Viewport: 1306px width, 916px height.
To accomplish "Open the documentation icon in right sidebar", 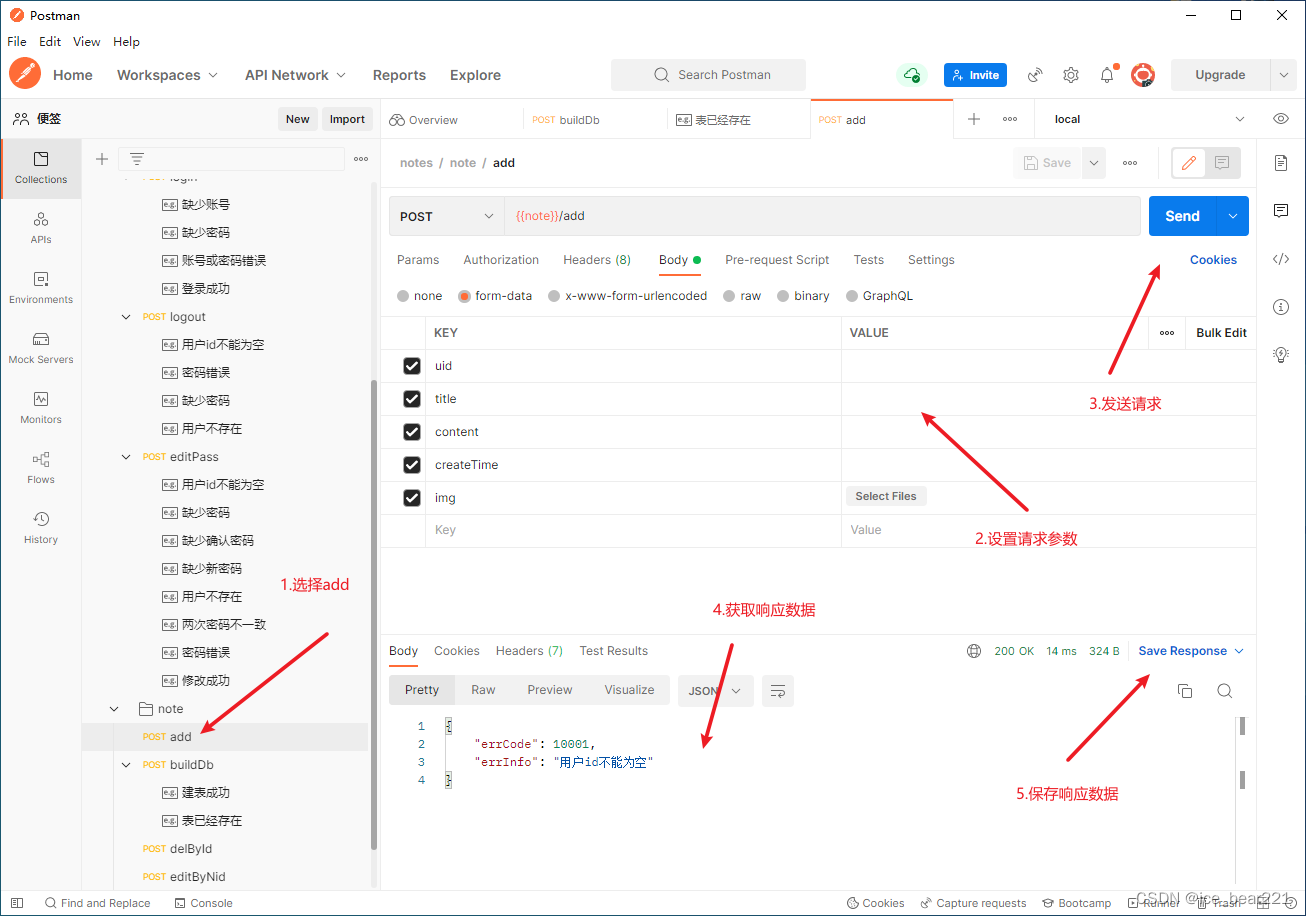I will click(1281, 163).
